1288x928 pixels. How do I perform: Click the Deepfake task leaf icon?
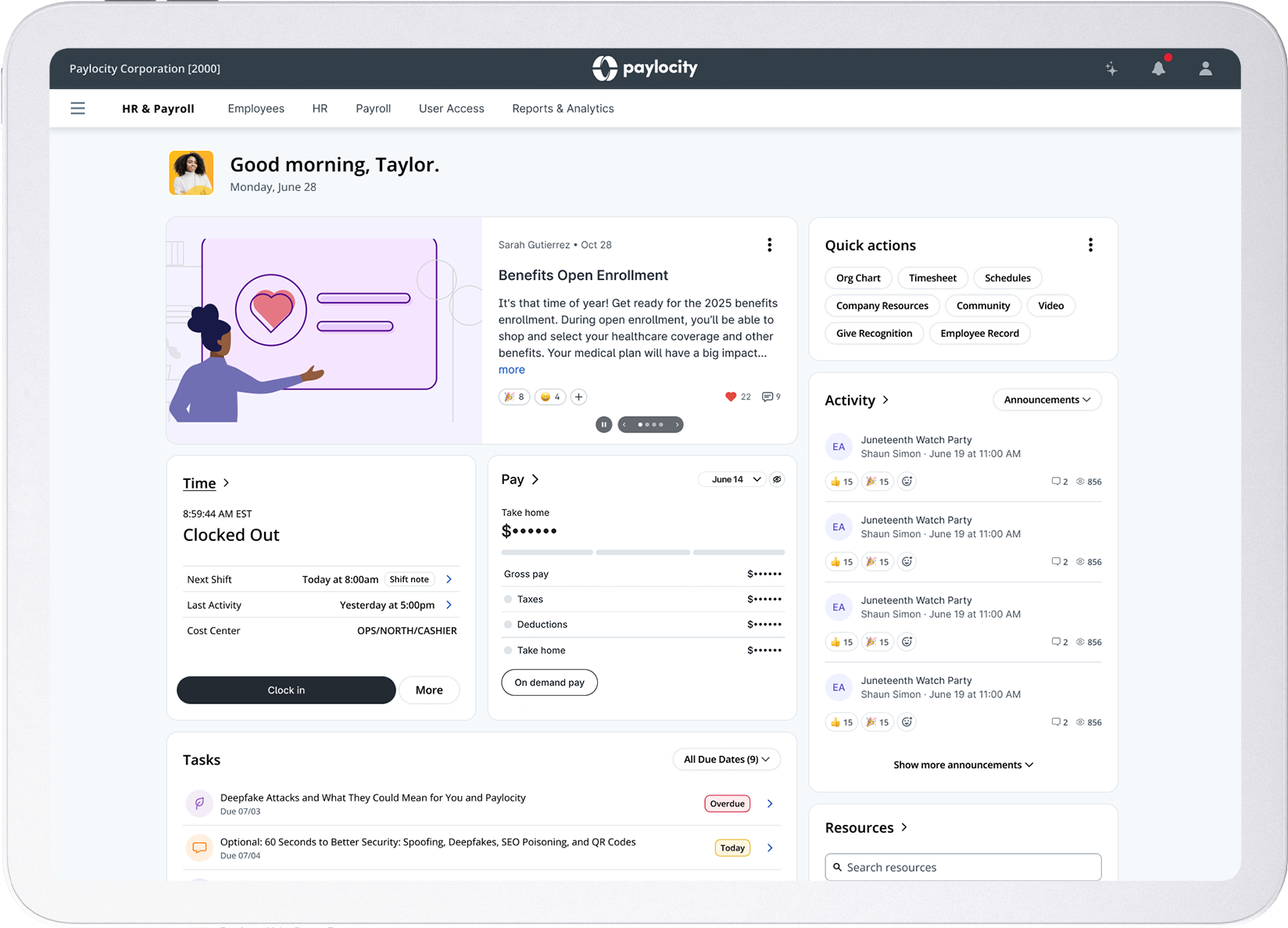point(199,803)
